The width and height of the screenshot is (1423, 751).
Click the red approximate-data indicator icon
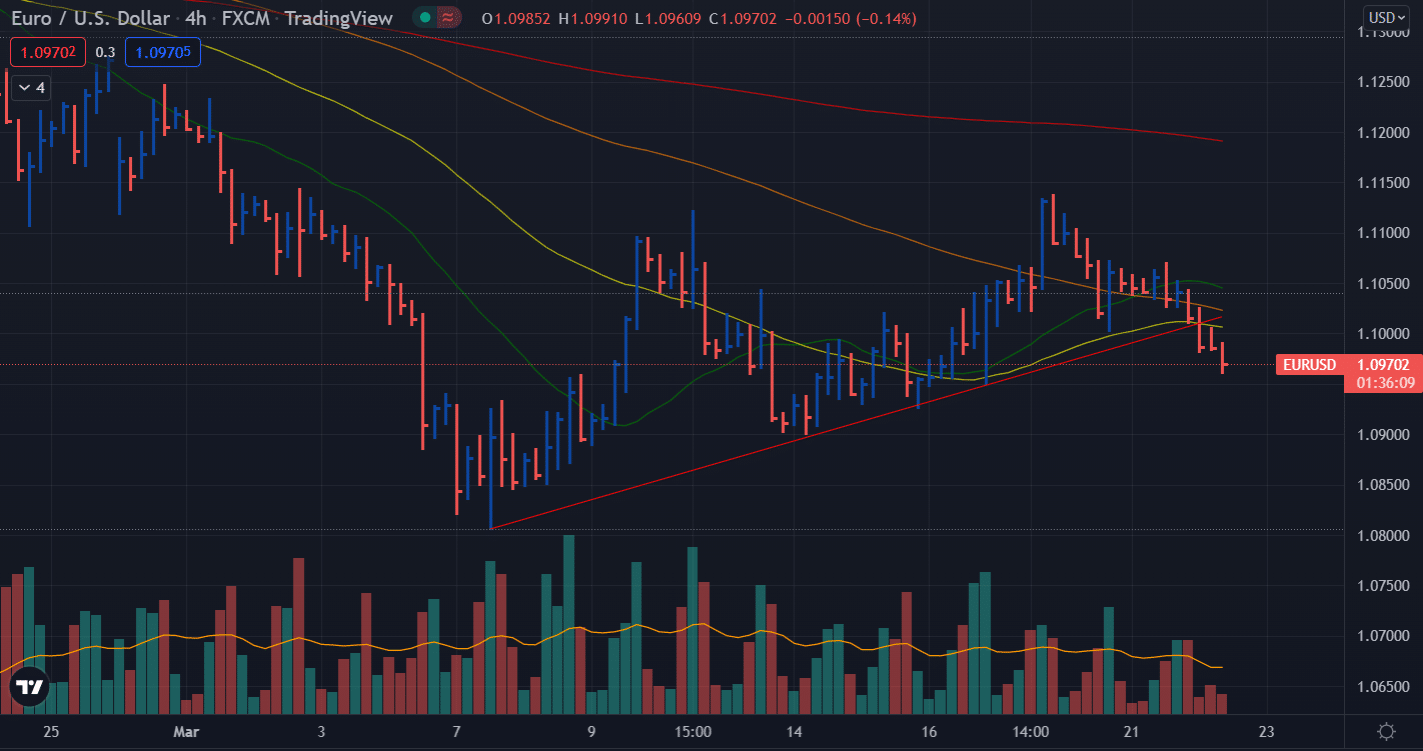coord(450,18)
